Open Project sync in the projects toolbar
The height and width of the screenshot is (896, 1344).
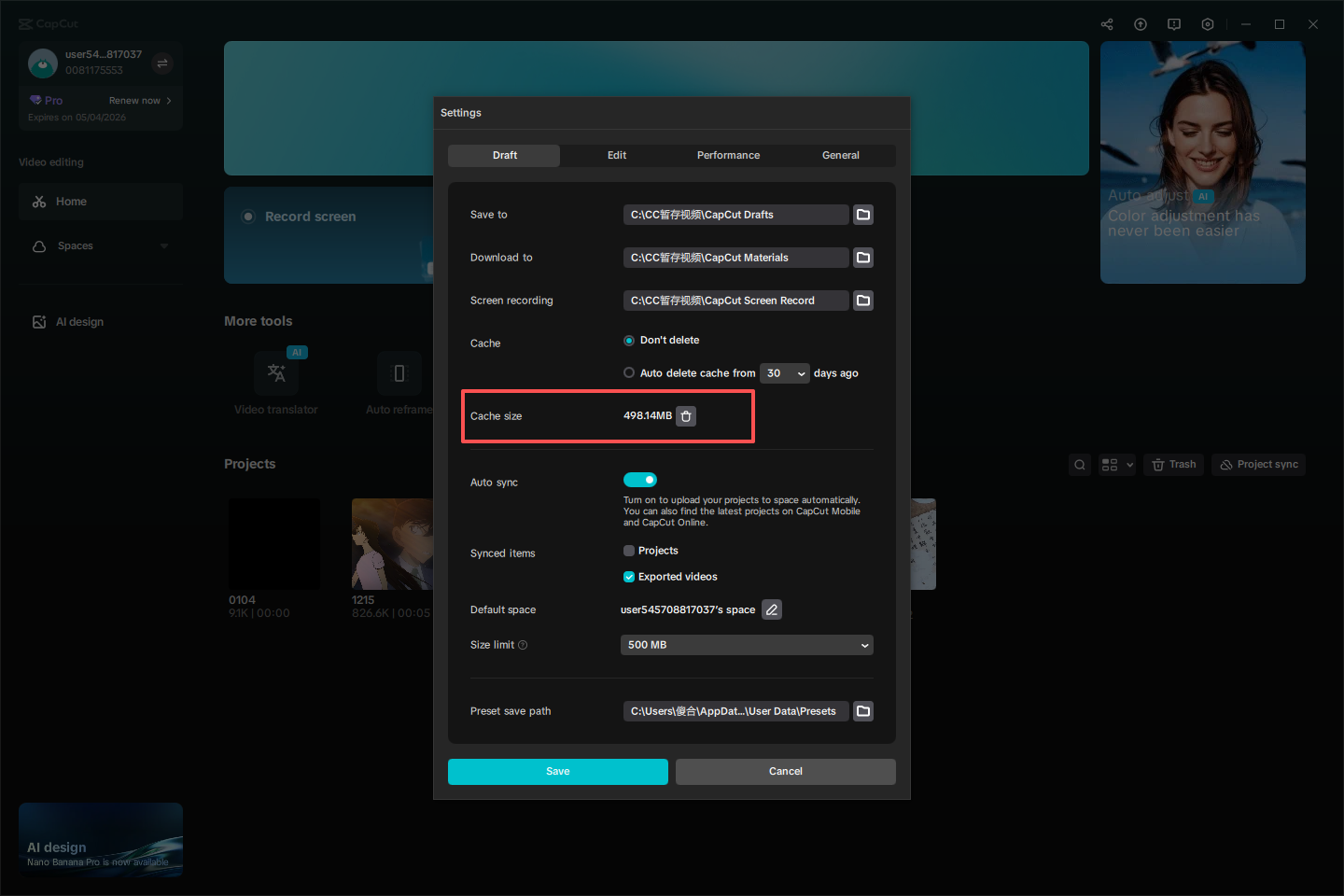pyautogui.click(x=1258, y=464)
